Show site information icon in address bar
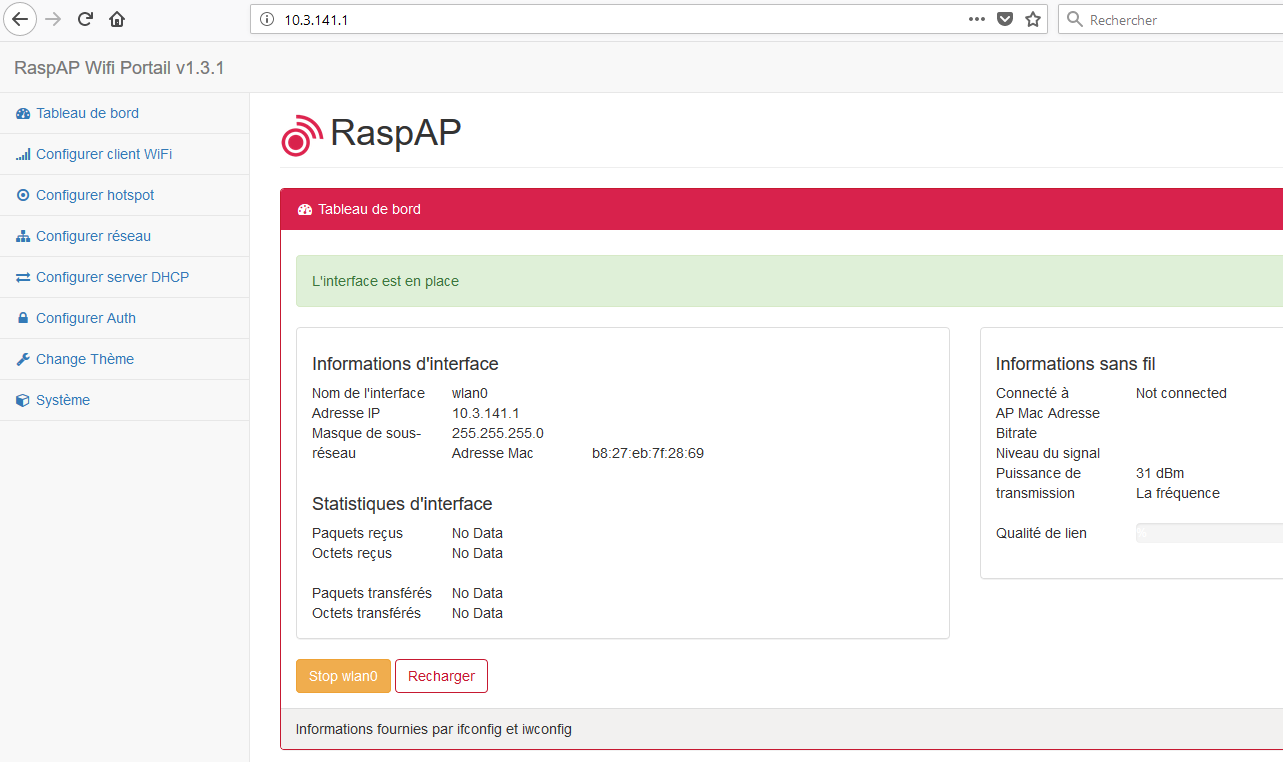Screen dimensions: 1283x762 click(266, 19)
